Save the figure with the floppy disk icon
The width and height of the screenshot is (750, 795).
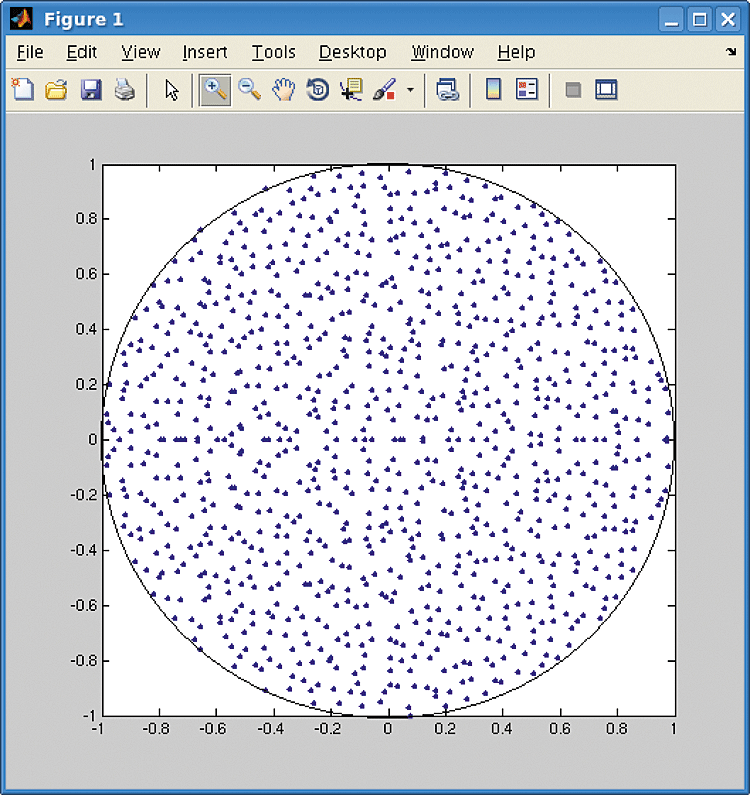tap(91, 90)
